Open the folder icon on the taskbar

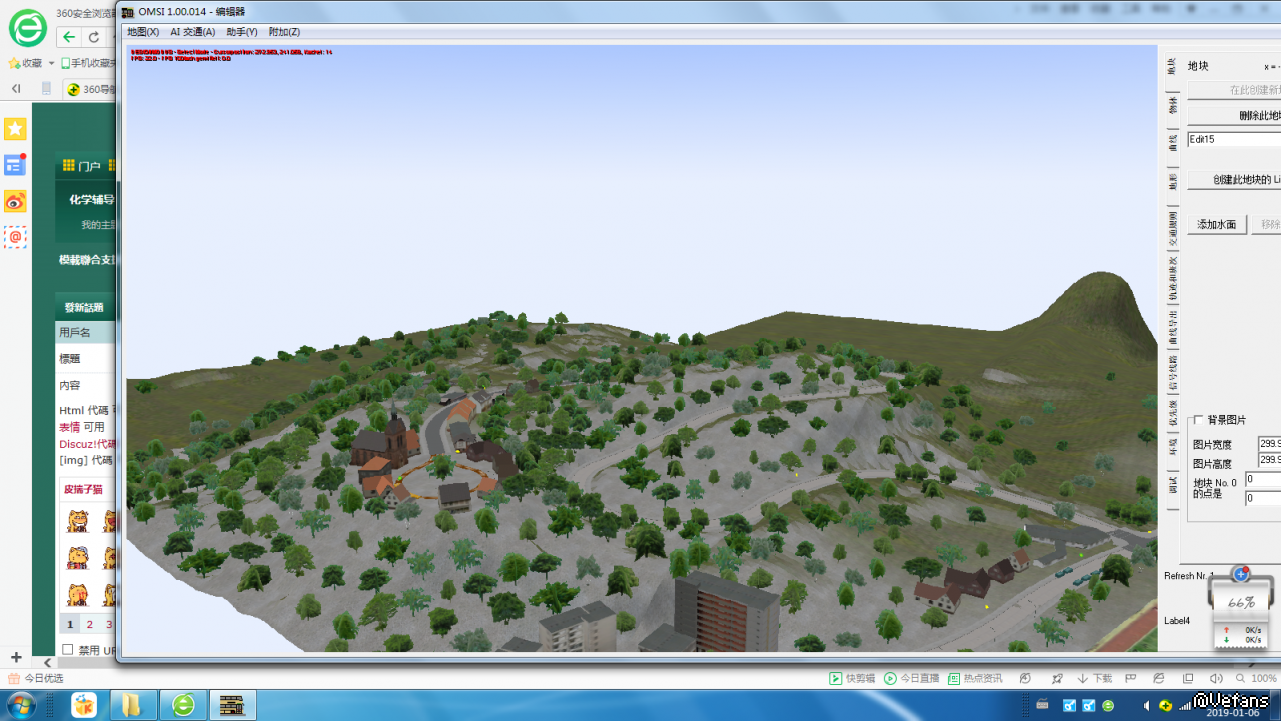pos(131,705)
